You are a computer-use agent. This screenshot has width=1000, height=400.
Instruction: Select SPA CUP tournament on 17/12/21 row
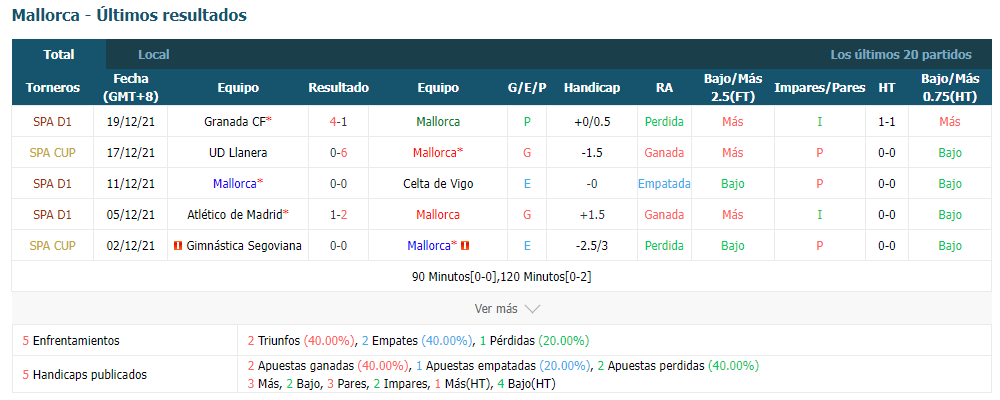coord(52,153)
